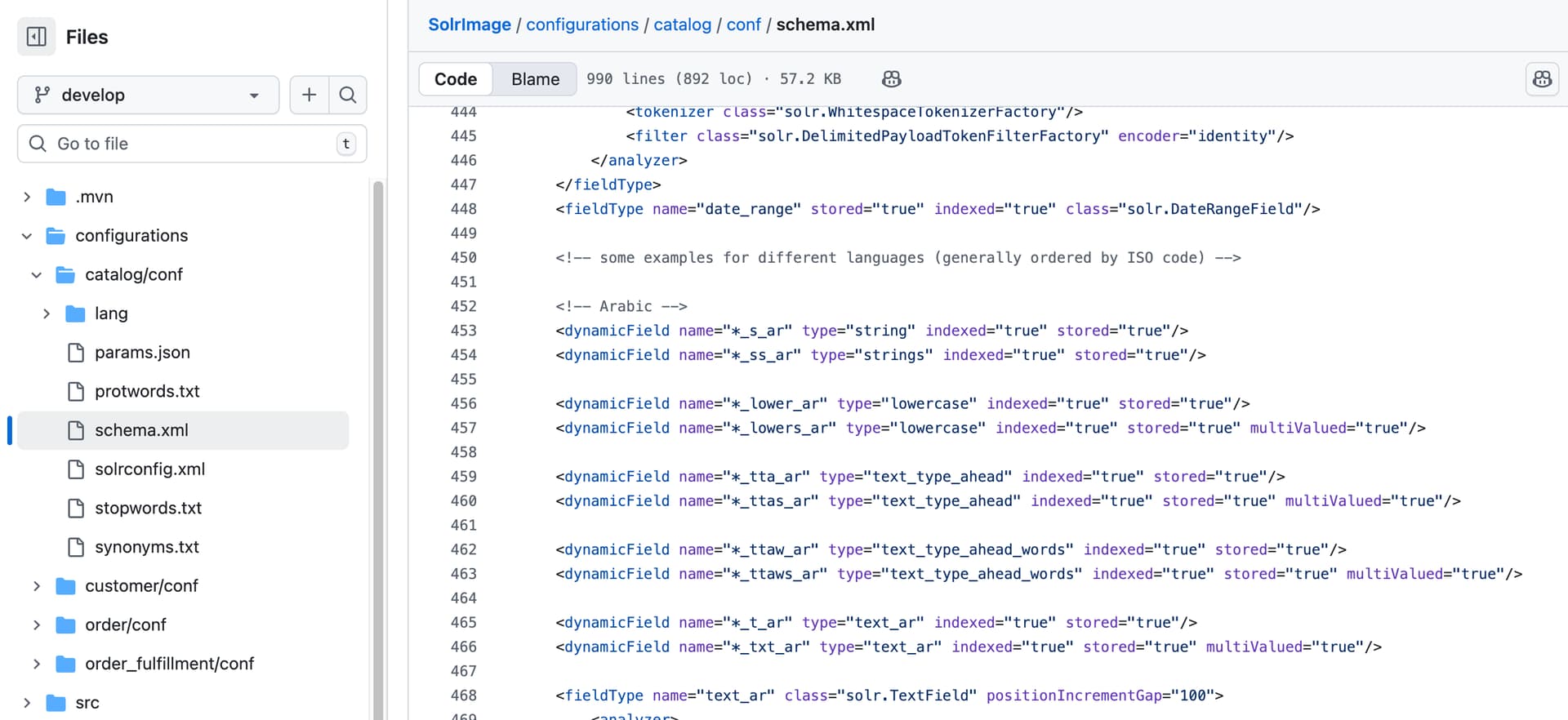Click Copilot icon beside file size

tap(892, 79)
